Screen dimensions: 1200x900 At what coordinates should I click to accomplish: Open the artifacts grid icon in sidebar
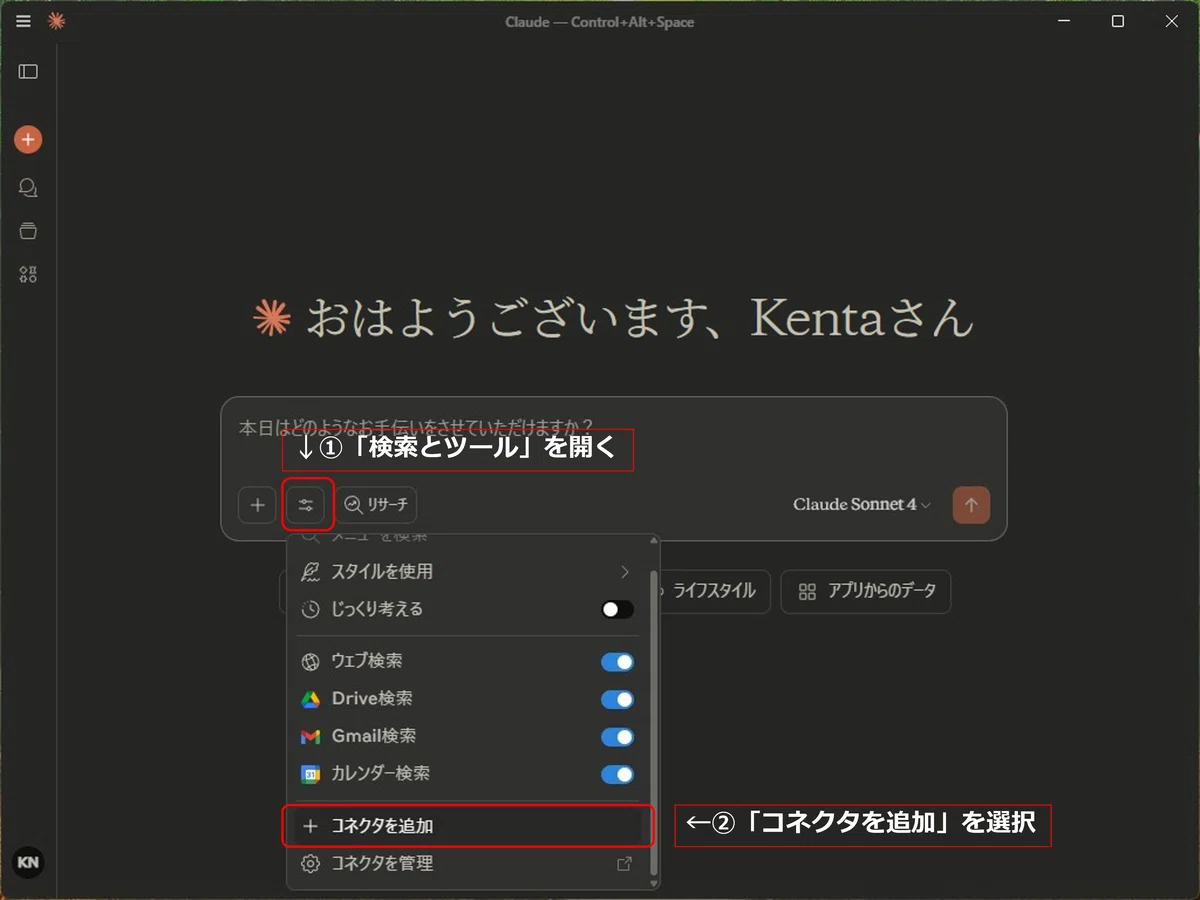click(x=28, y=275)
